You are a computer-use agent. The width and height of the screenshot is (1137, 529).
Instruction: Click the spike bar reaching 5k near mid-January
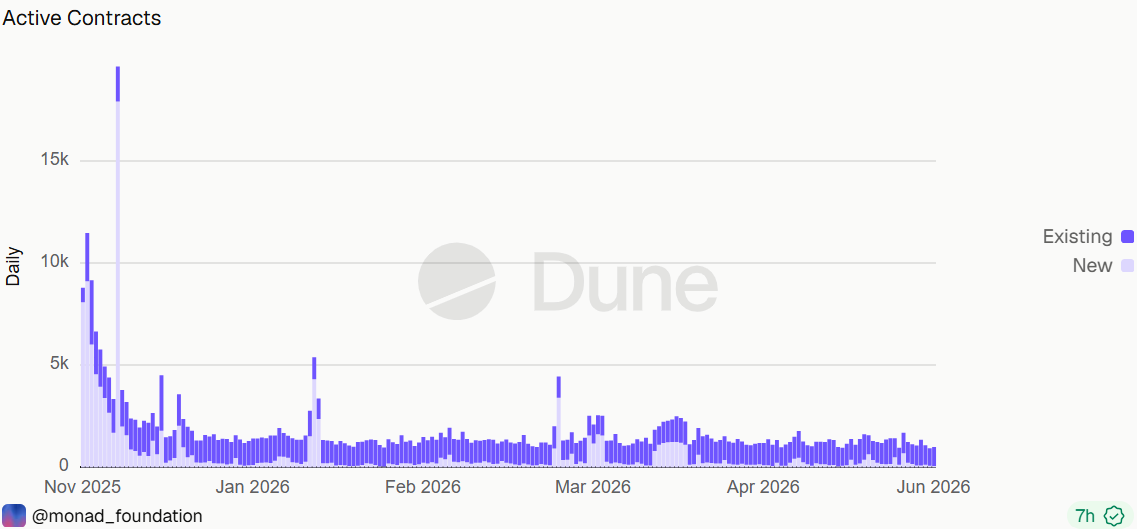pyautogui.click(x=314, y=412)
